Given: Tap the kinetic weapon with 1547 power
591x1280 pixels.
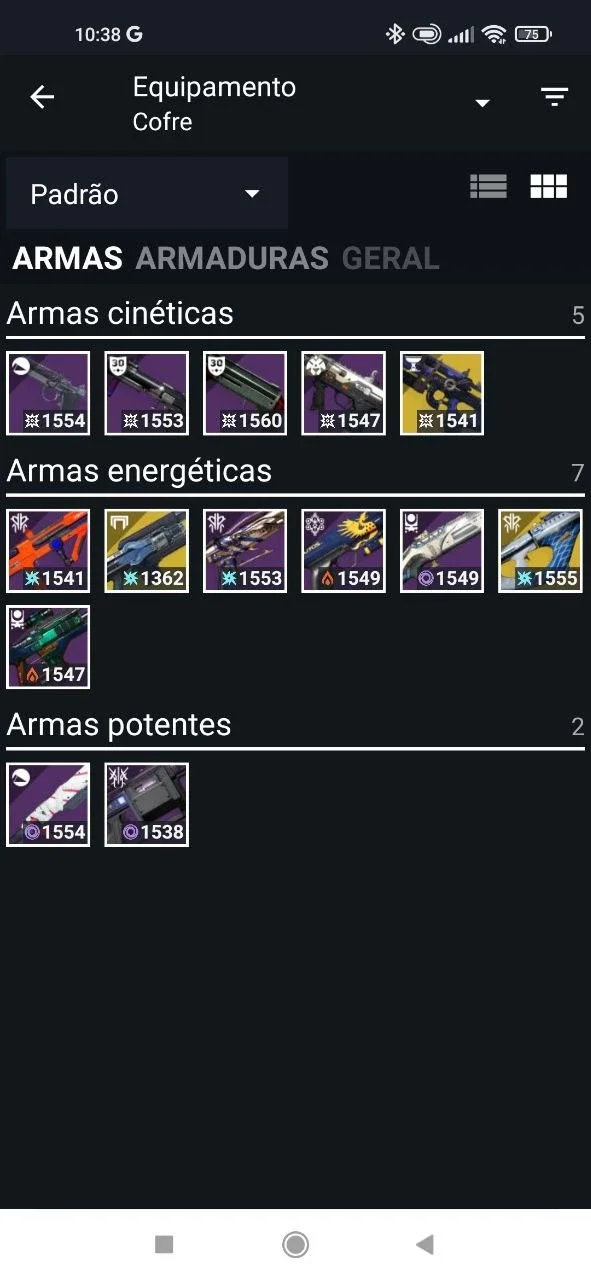Looking at the screenshot, I should tap(344, 393).
